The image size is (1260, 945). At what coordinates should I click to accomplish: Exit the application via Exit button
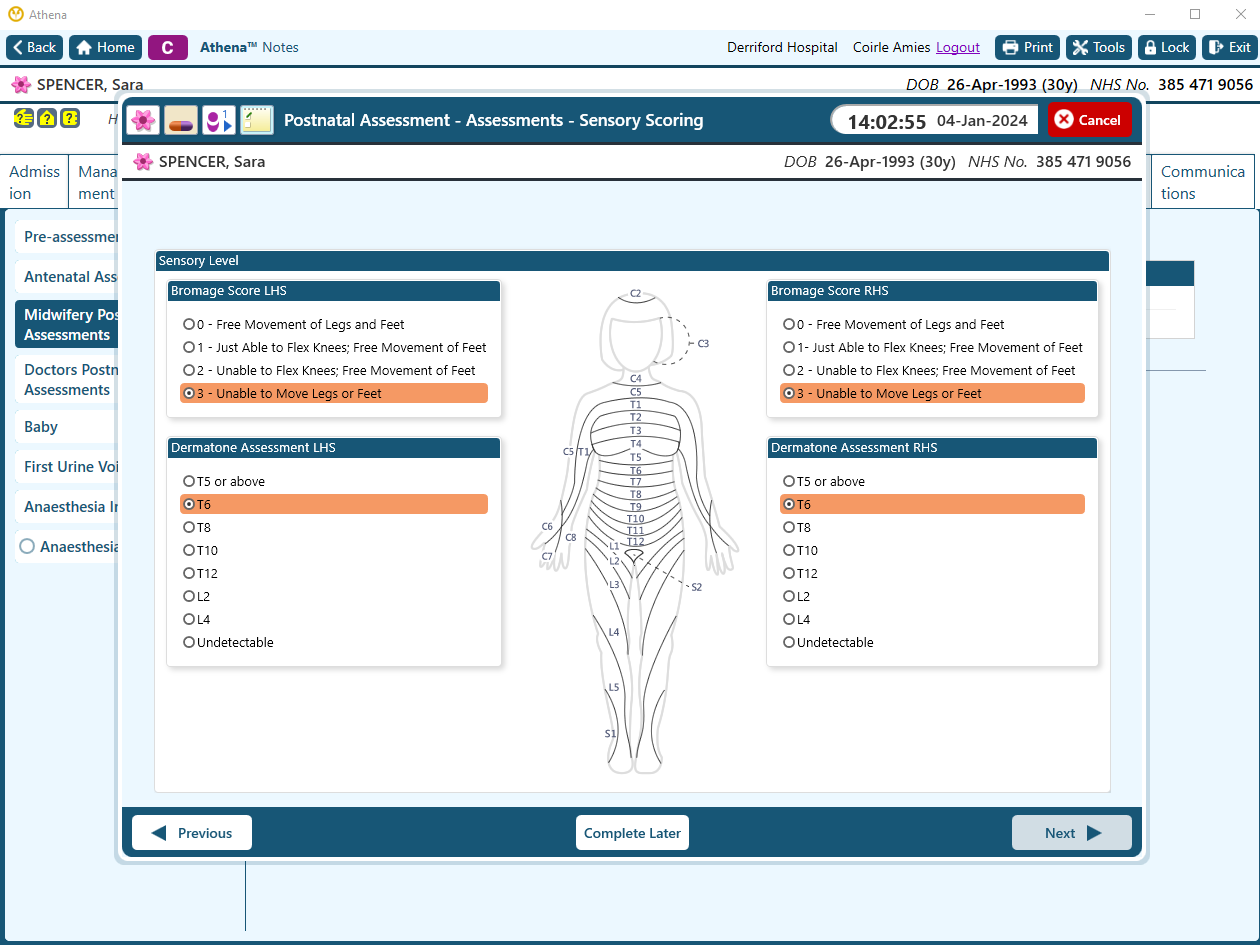point(1229,47)
